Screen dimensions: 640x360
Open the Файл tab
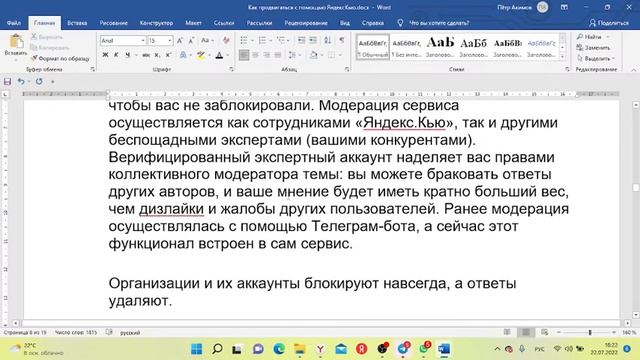[x=14, y=23]
